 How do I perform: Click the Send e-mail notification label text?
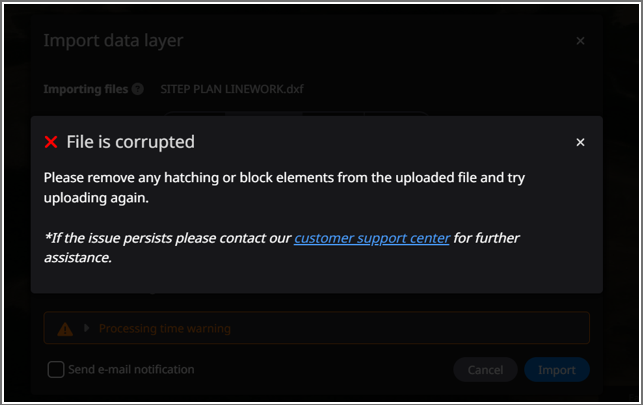(131, 370)
